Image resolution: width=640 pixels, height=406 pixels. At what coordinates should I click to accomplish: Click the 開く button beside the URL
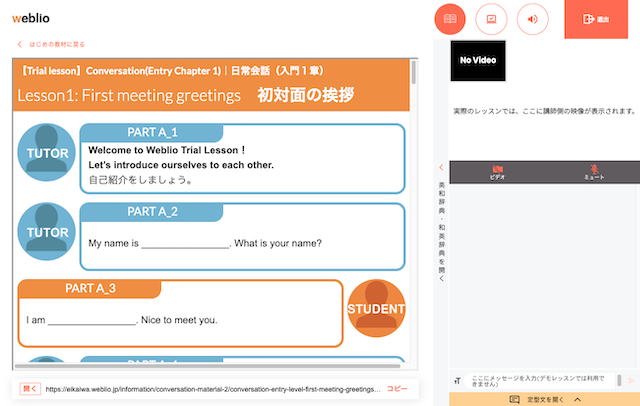coord(30,389)
